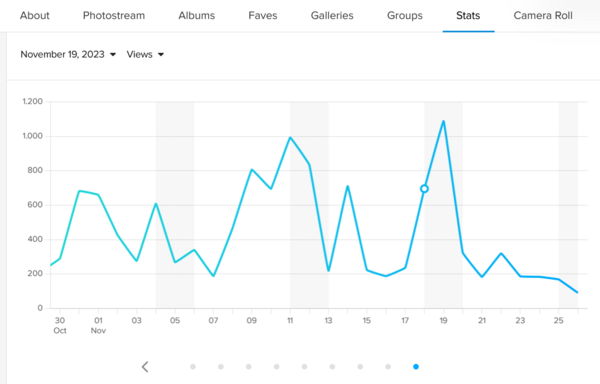Select the third pagination dot

[249, 367]
